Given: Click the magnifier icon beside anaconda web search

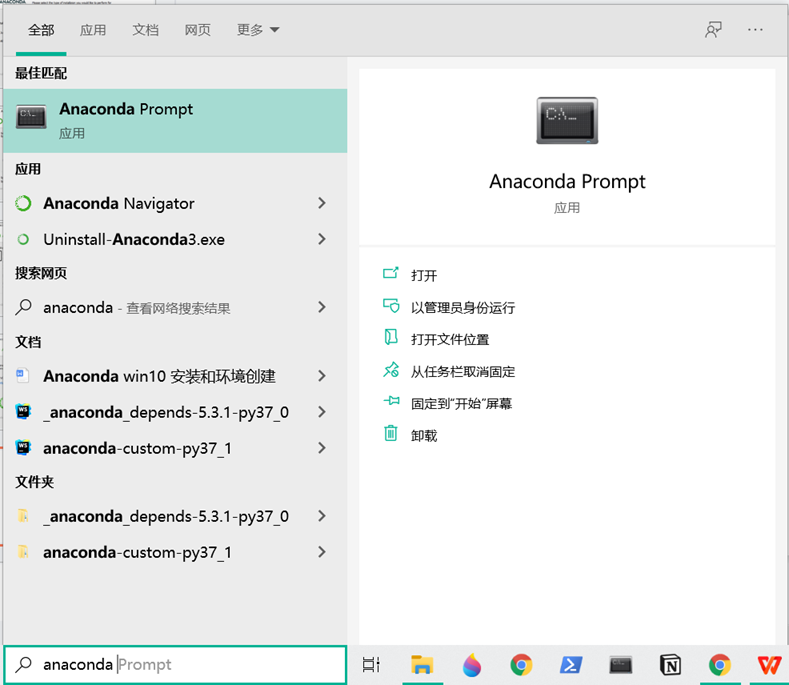Looking at the screenshot, I should click(23, 307).
